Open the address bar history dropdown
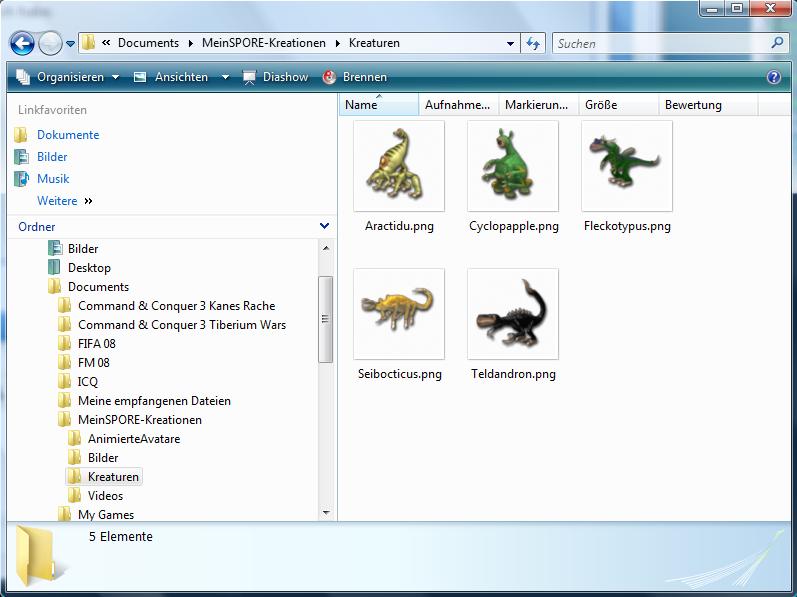The image size is (797, 597). pos(510,44)
